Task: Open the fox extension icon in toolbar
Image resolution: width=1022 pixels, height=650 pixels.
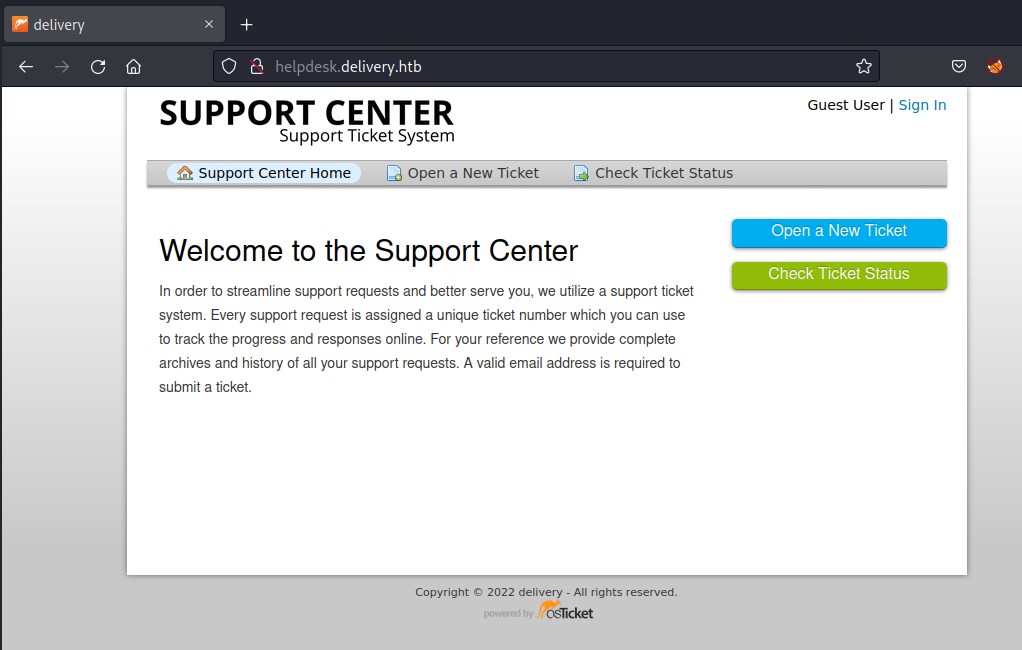Action: point(995,67)
